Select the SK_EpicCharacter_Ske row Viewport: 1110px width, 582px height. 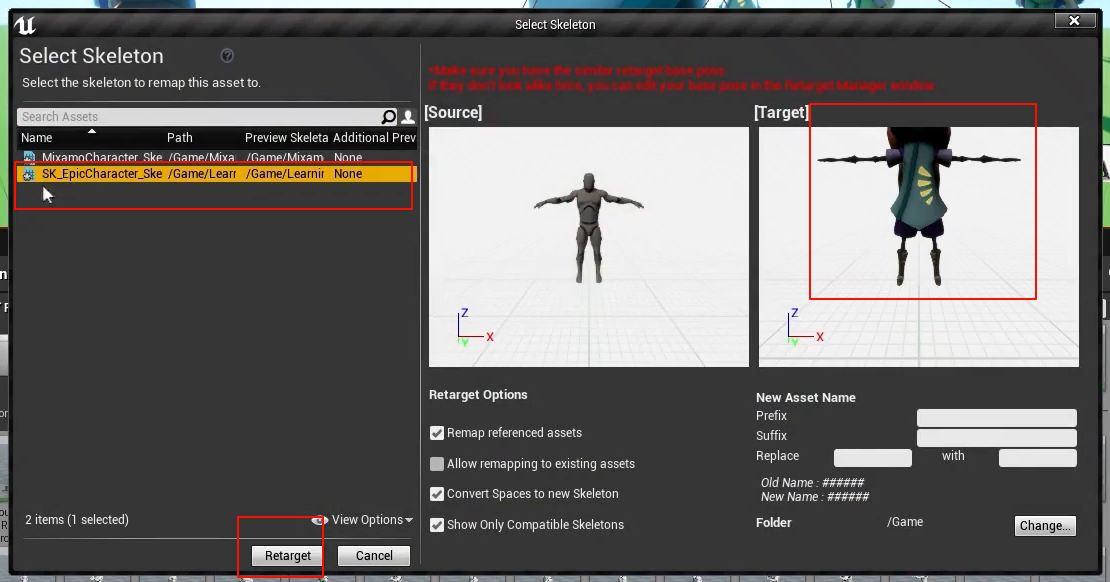[x=217, y=173]
